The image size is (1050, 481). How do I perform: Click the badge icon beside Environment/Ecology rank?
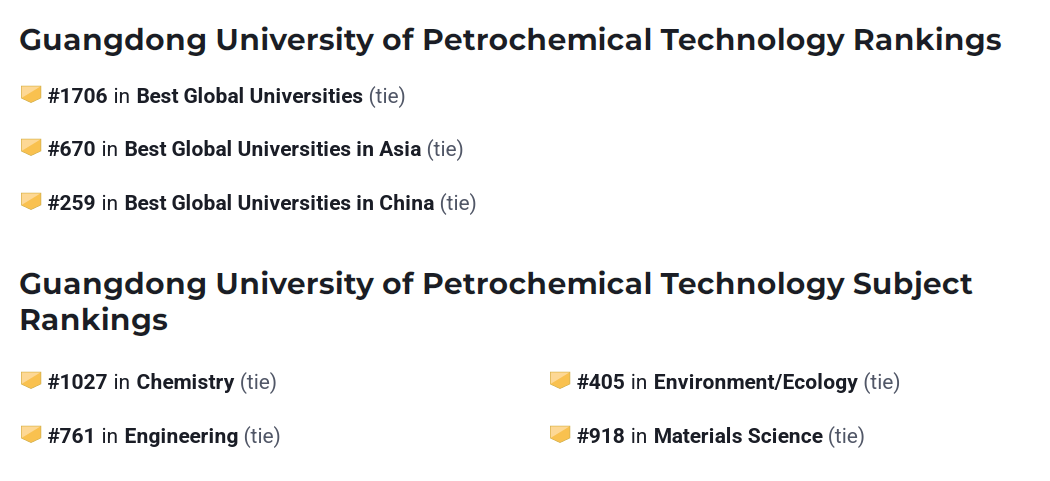[560, 381]
